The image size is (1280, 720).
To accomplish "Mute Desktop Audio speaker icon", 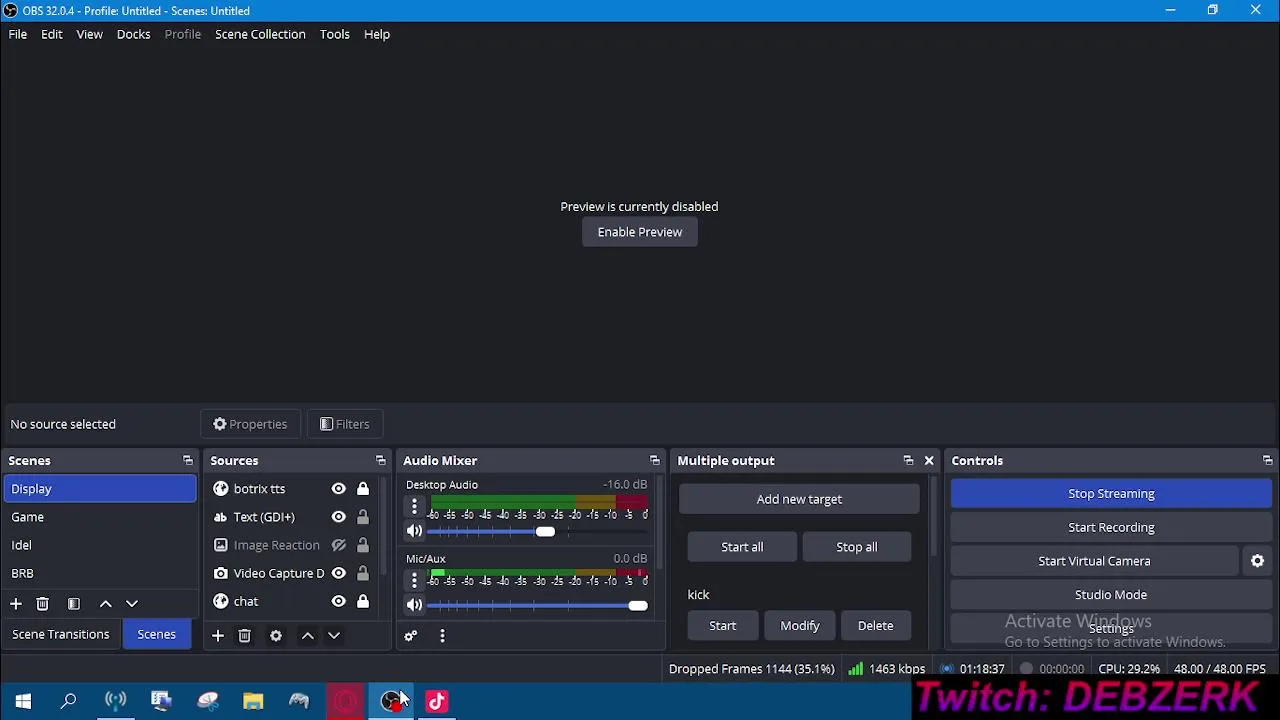I will point(414,531).
